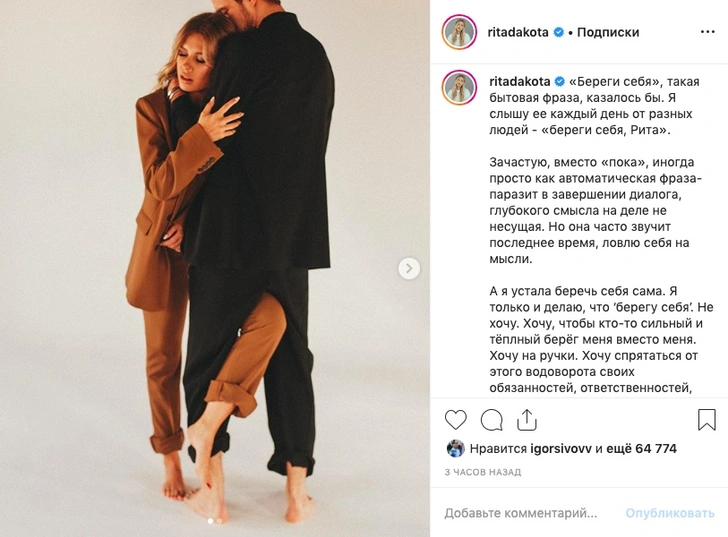This screenshot has height=537, width=728.
Task: Open the 3 ЧАСОВ НАЗАД timestamp
Action: (483, 472)
